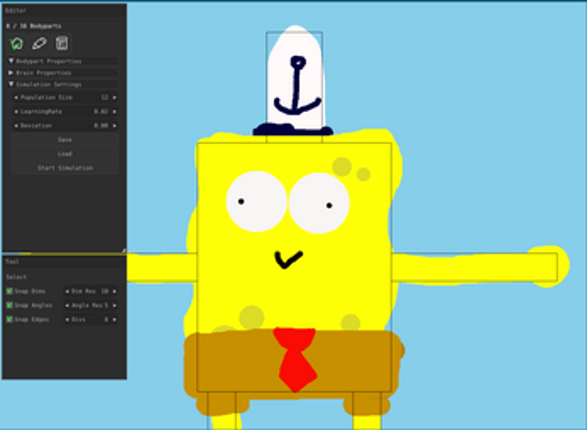
Task: Increase Deviation with right arrow
Action: click(115, 126)
